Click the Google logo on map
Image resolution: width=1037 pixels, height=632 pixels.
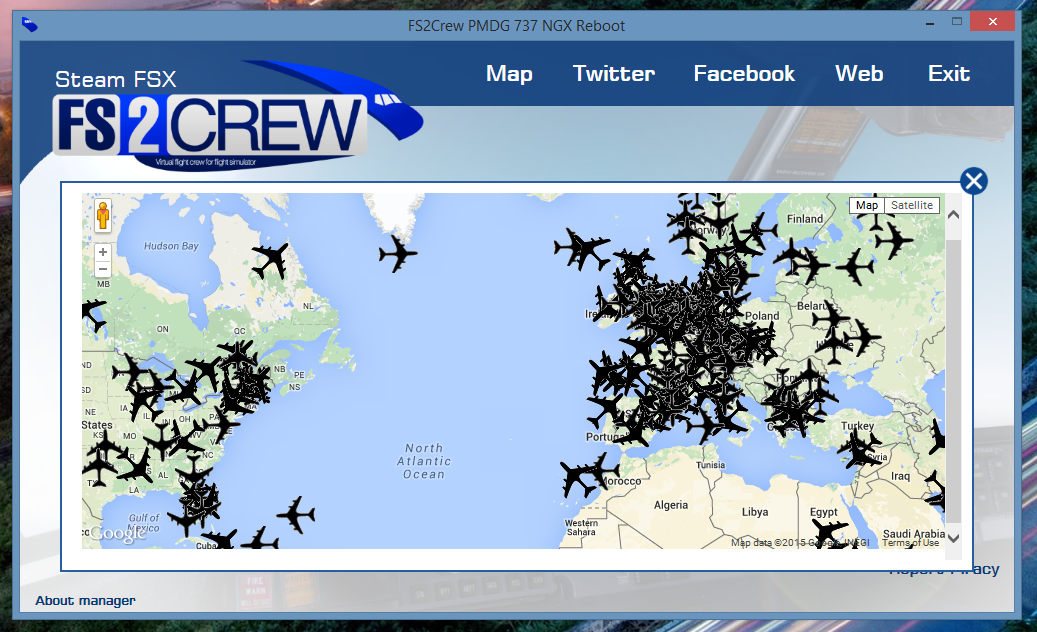[x=118, y=533]
